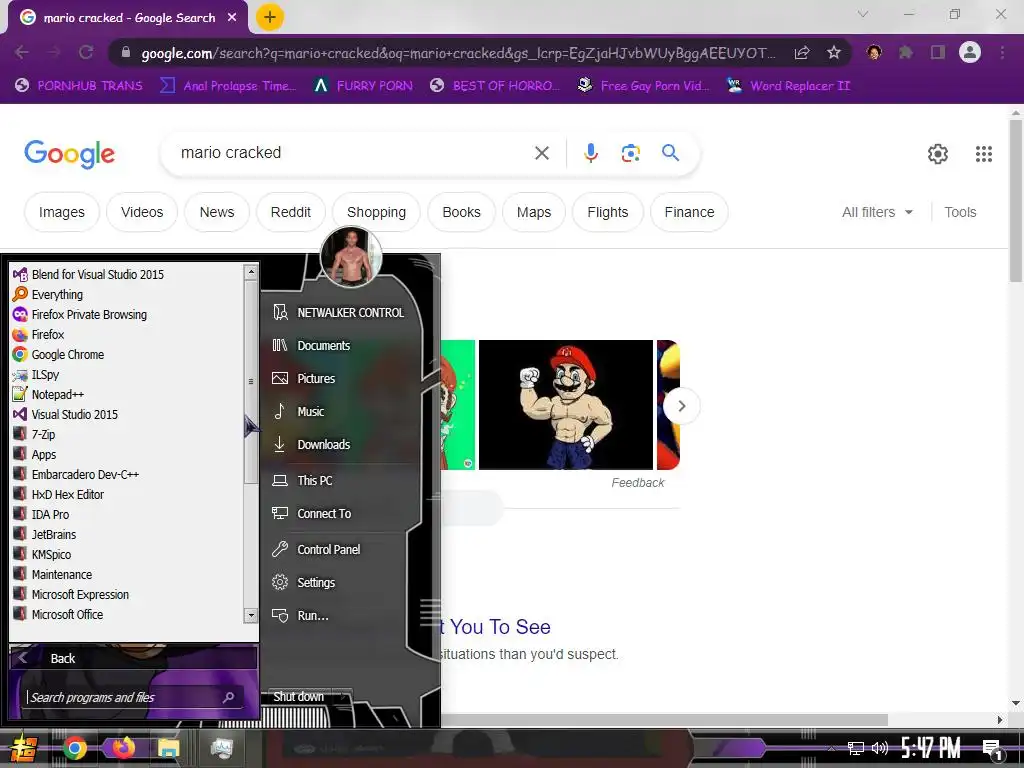Open the All filters dropdown
The image size is (1024, 768).
click(877, 212)
